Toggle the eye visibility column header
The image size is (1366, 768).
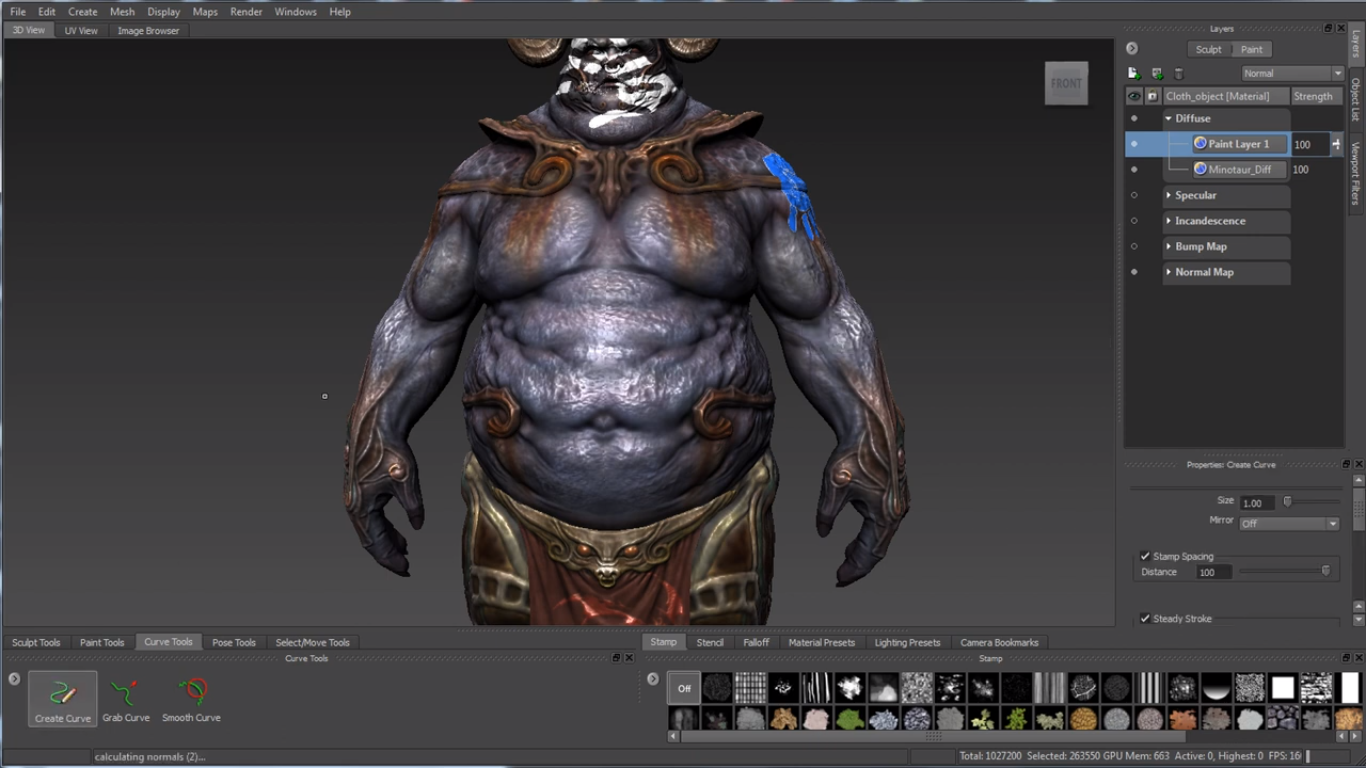[1134, 96]
